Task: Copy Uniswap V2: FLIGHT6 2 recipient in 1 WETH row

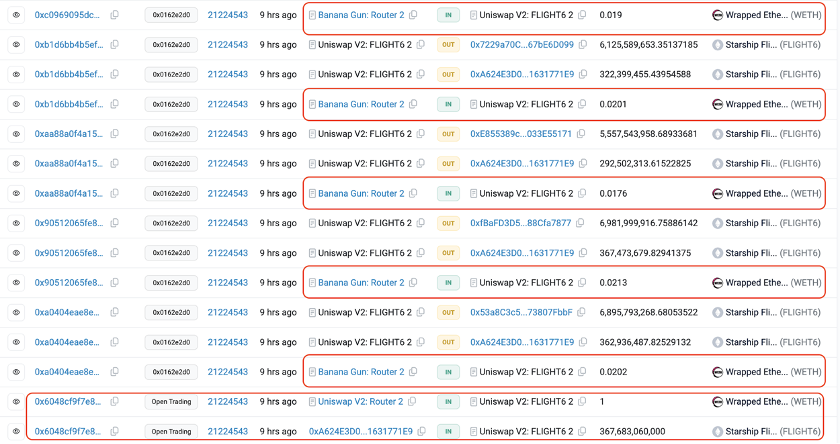Action: tap(582, 401)
